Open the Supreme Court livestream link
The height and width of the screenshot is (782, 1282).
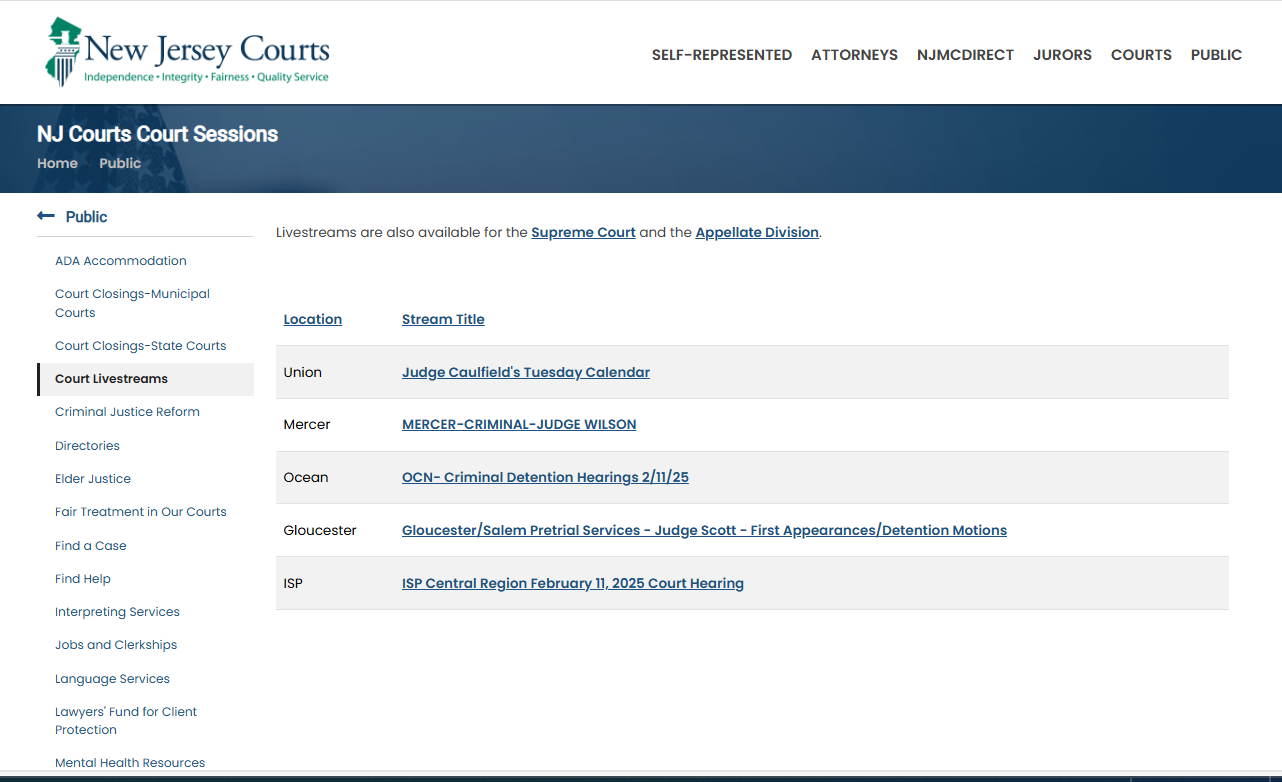tap(583, 232)
